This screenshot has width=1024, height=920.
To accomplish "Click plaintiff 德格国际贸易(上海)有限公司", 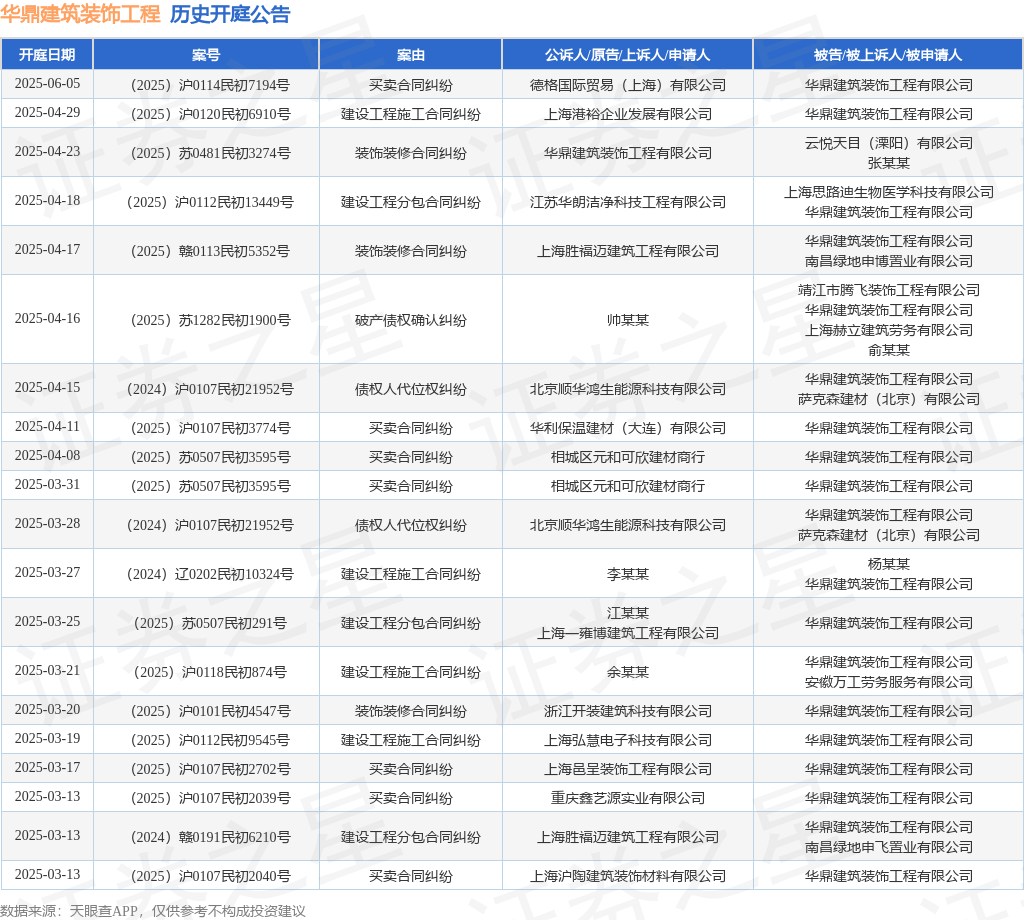I will 628,85.
